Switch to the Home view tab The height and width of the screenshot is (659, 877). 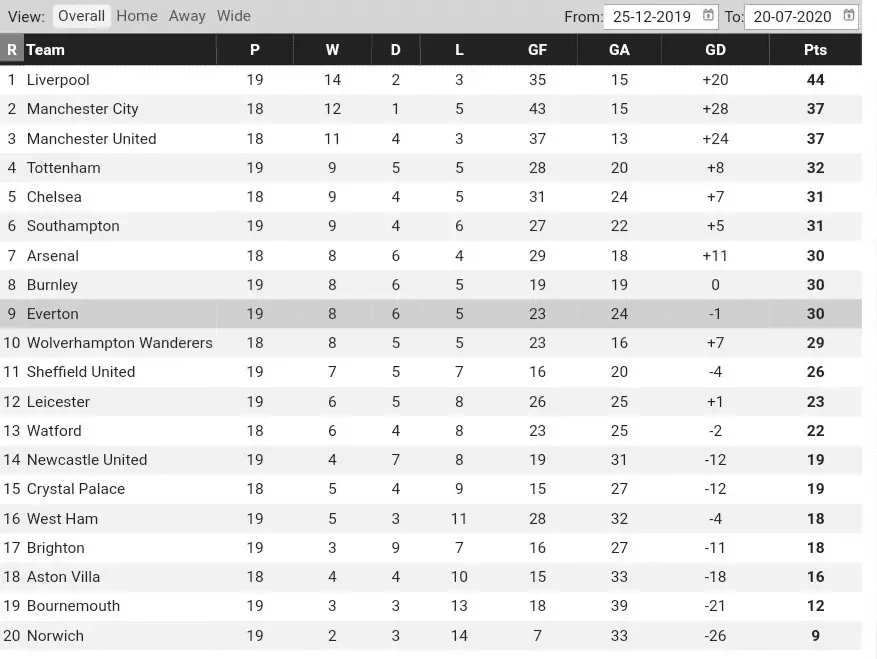pyautogui.click(x=137, y=16)
